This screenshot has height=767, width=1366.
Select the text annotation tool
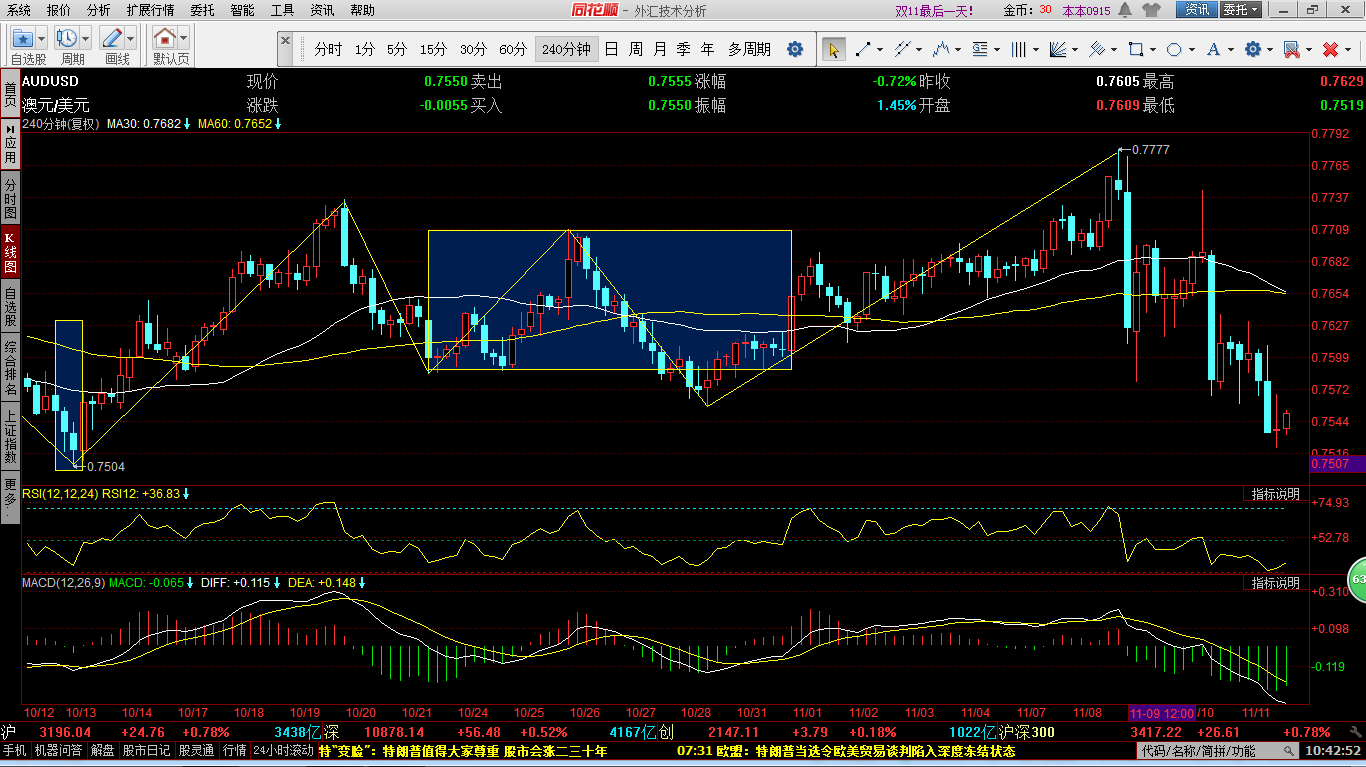[x=1214, y=49]
